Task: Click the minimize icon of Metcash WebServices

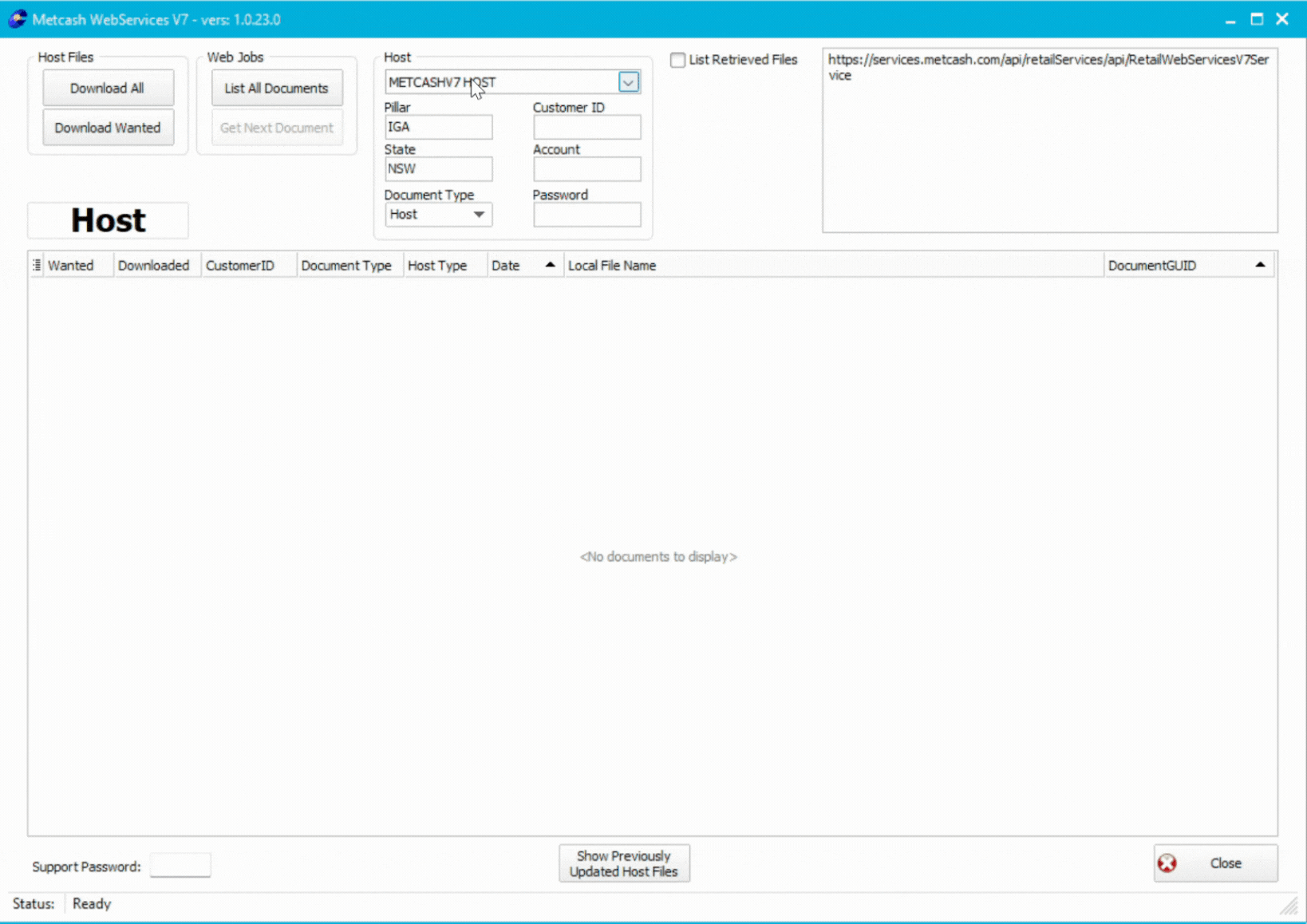Action: [1230, 18]
